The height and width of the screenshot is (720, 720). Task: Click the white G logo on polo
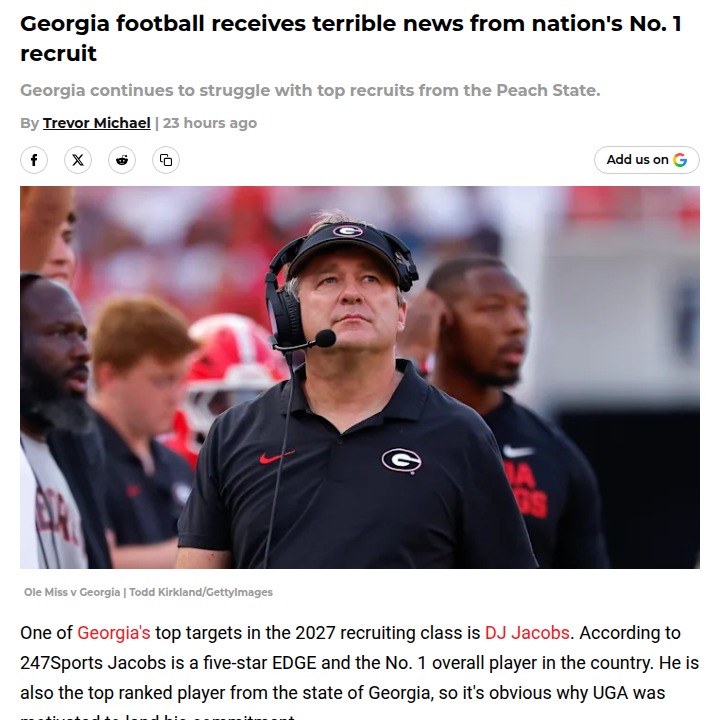click(401, 461)
